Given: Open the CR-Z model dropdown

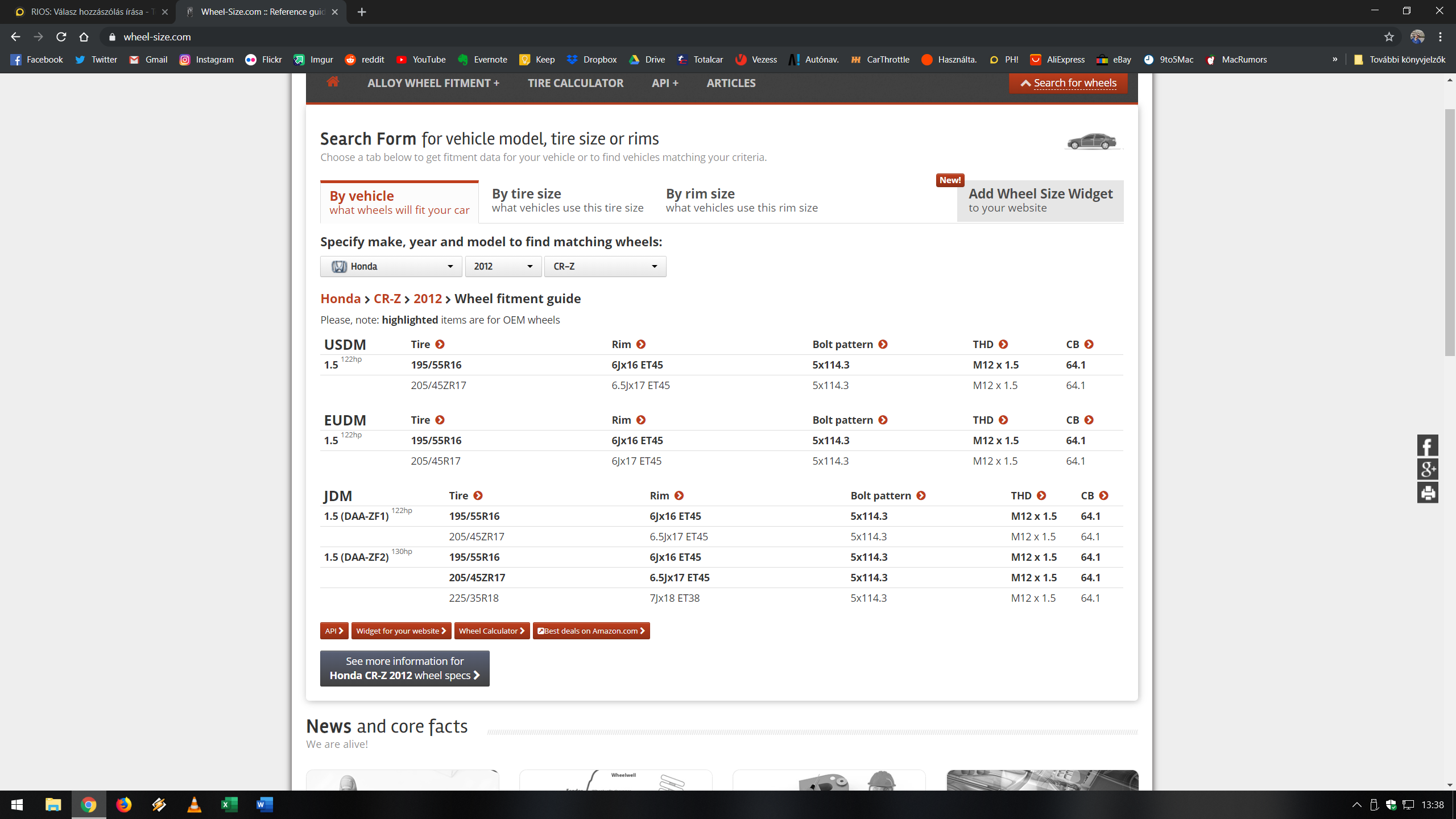Looking at the screenshot, I should [605, 267].
